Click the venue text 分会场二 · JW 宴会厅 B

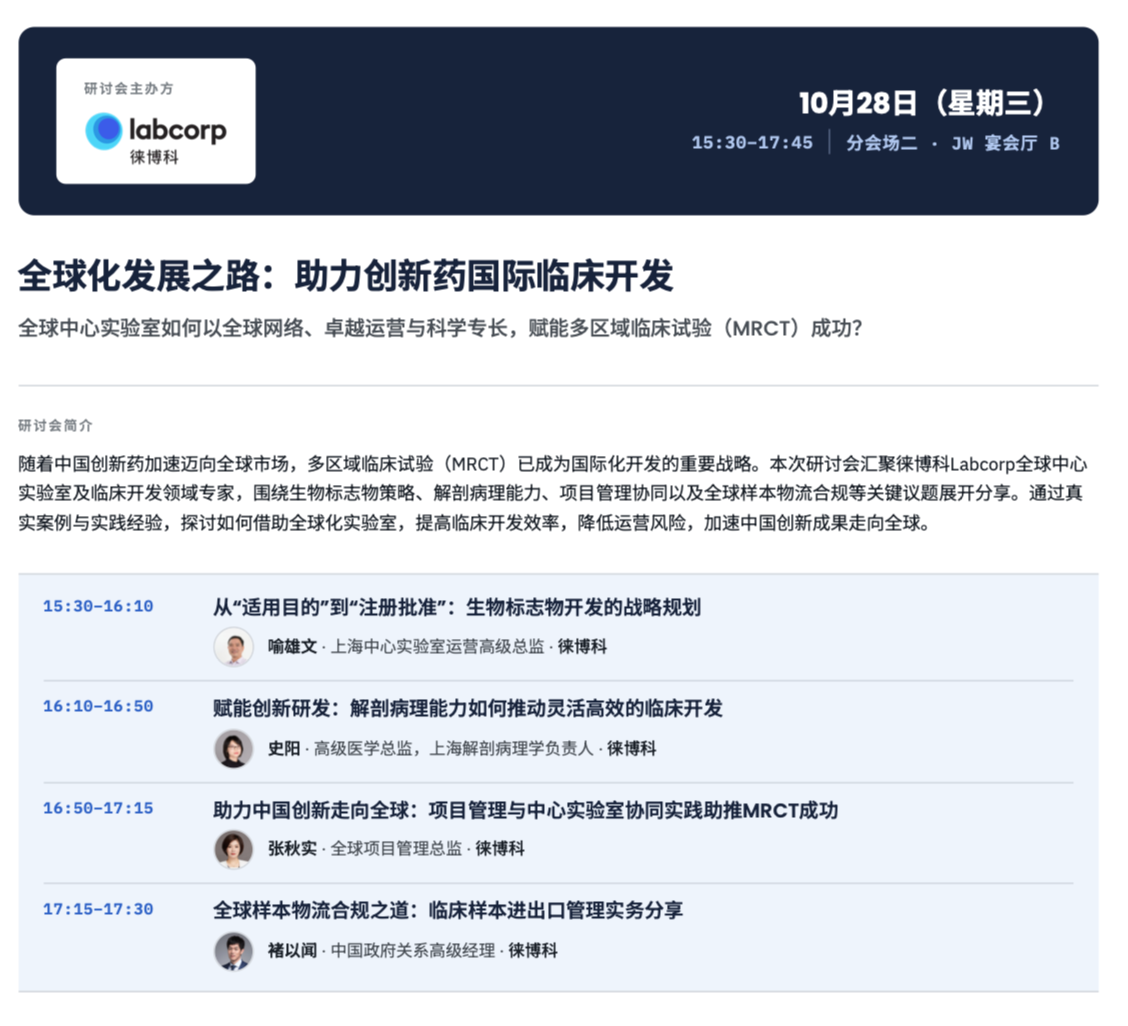coord(953,143)
